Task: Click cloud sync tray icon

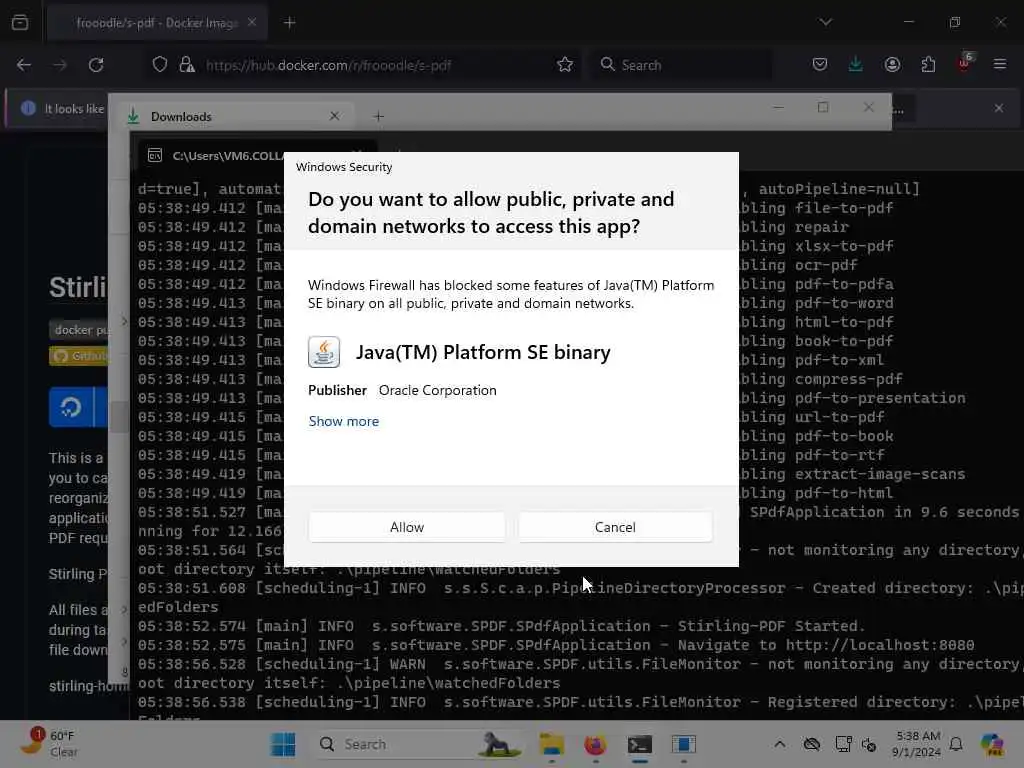Action: 811,744
